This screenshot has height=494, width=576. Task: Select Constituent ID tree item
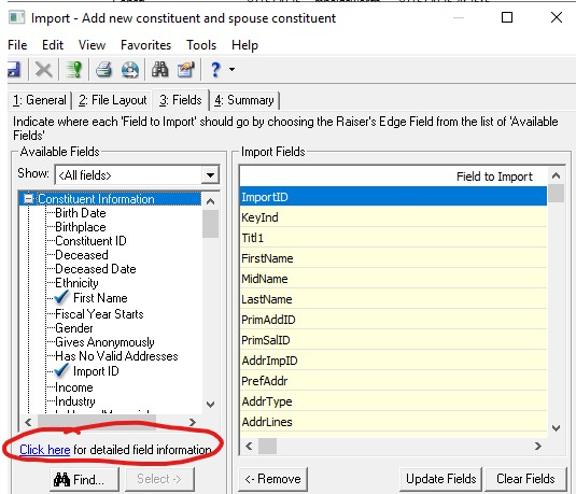click(x=91, y=241)
